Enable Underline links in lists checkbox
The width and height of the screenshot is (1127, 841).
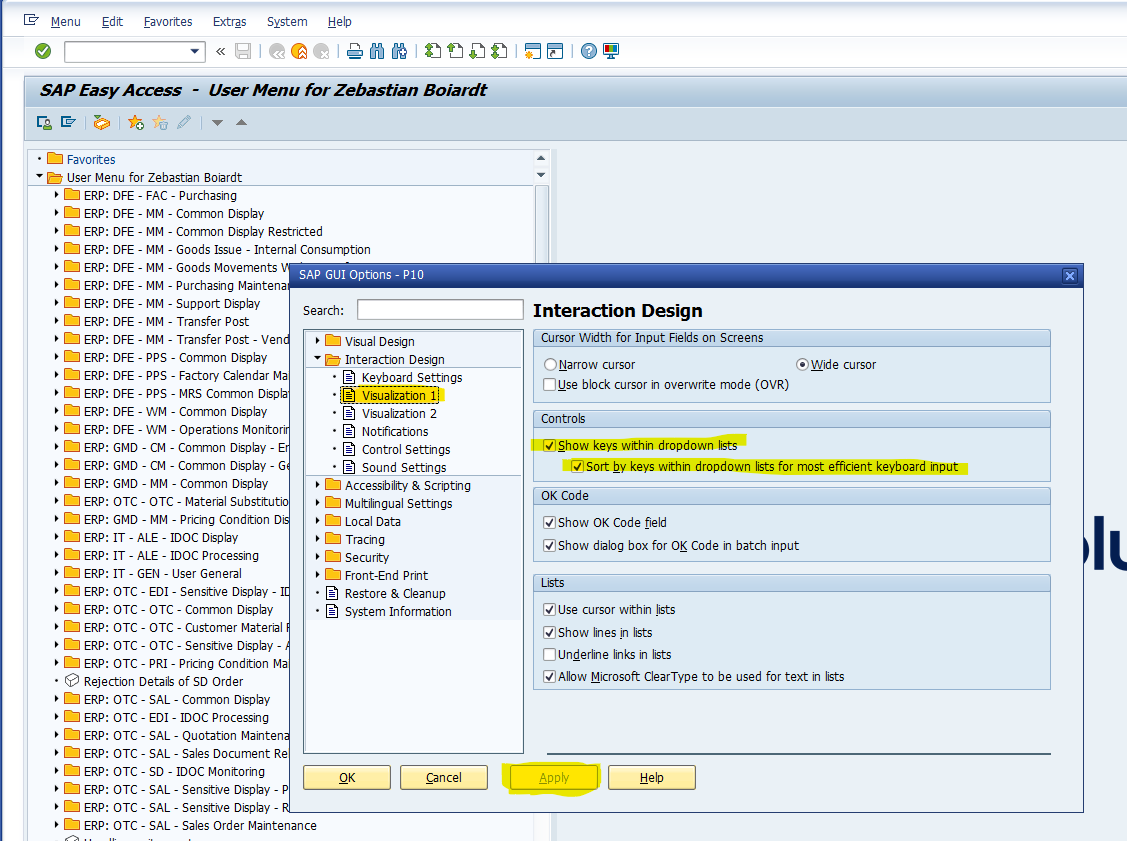(x=550, y=655)
